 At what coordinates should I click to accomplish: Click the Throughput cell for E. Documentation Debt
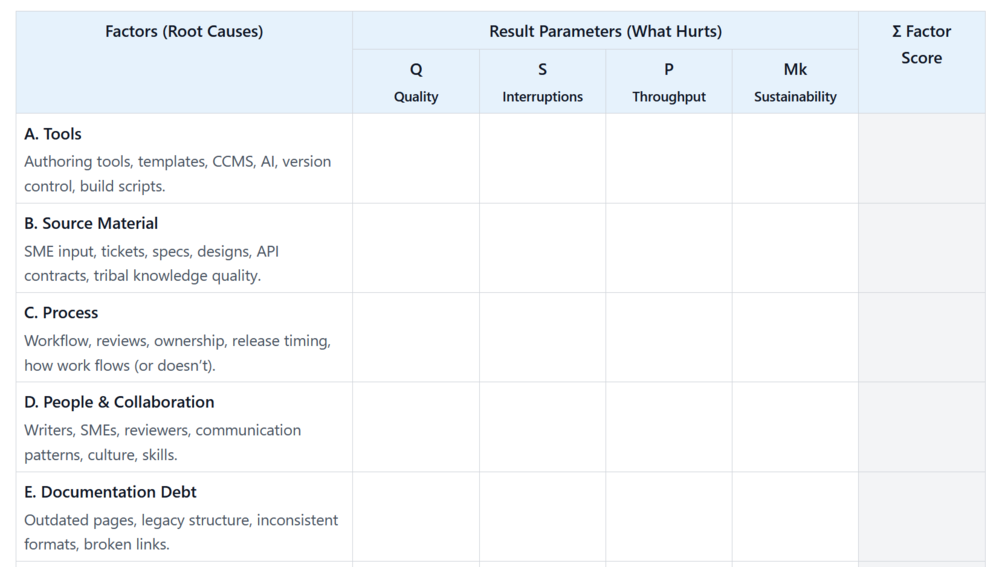tap(669, 516)
